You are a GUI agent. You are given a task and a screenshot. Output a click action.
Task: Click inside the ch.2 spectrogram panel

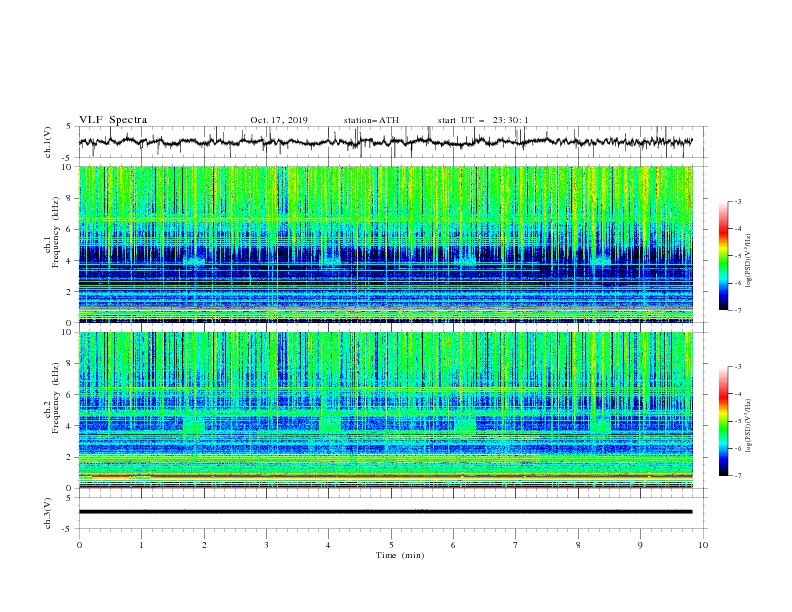pos(386,410)
